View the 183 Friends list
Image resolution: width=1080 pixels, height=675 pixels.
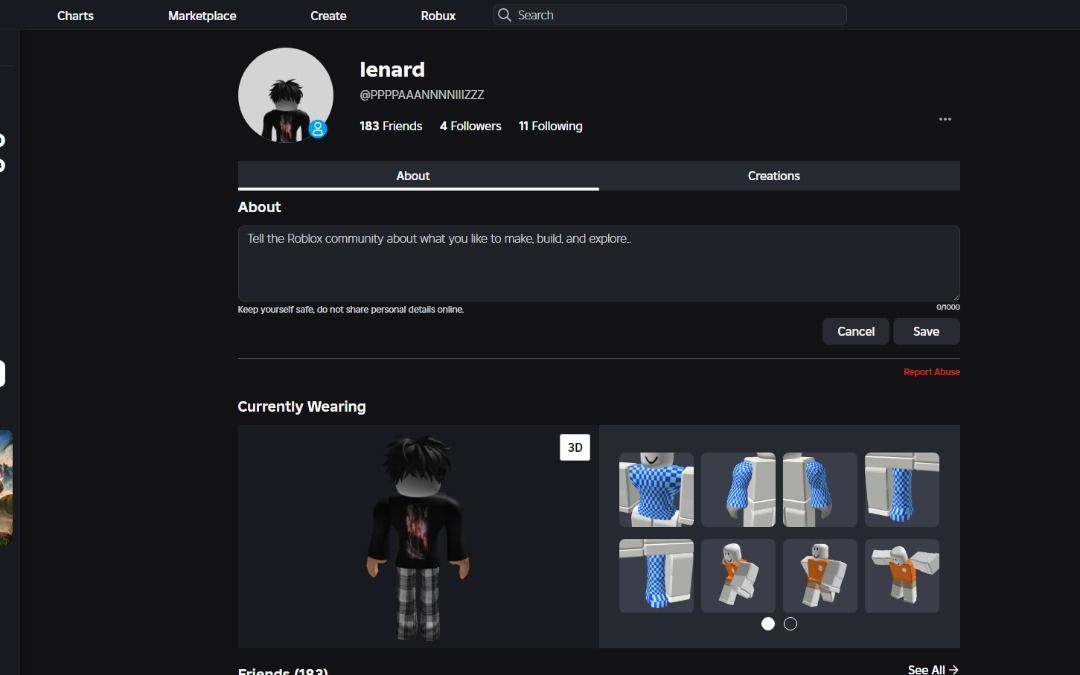390,126
